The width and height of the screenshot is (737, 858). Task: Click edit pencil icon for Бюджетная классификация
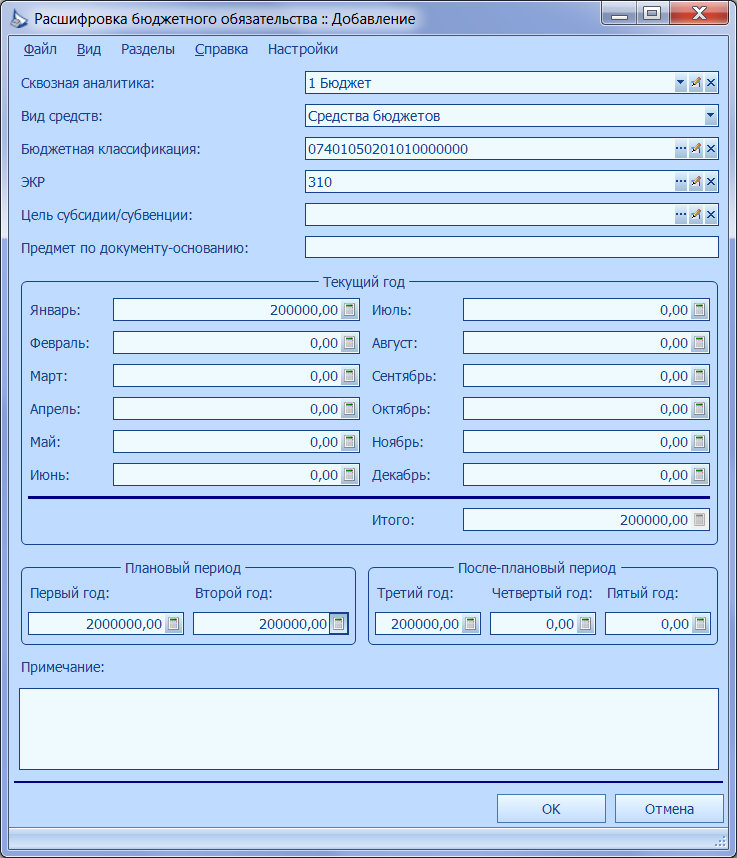[695, 148]
